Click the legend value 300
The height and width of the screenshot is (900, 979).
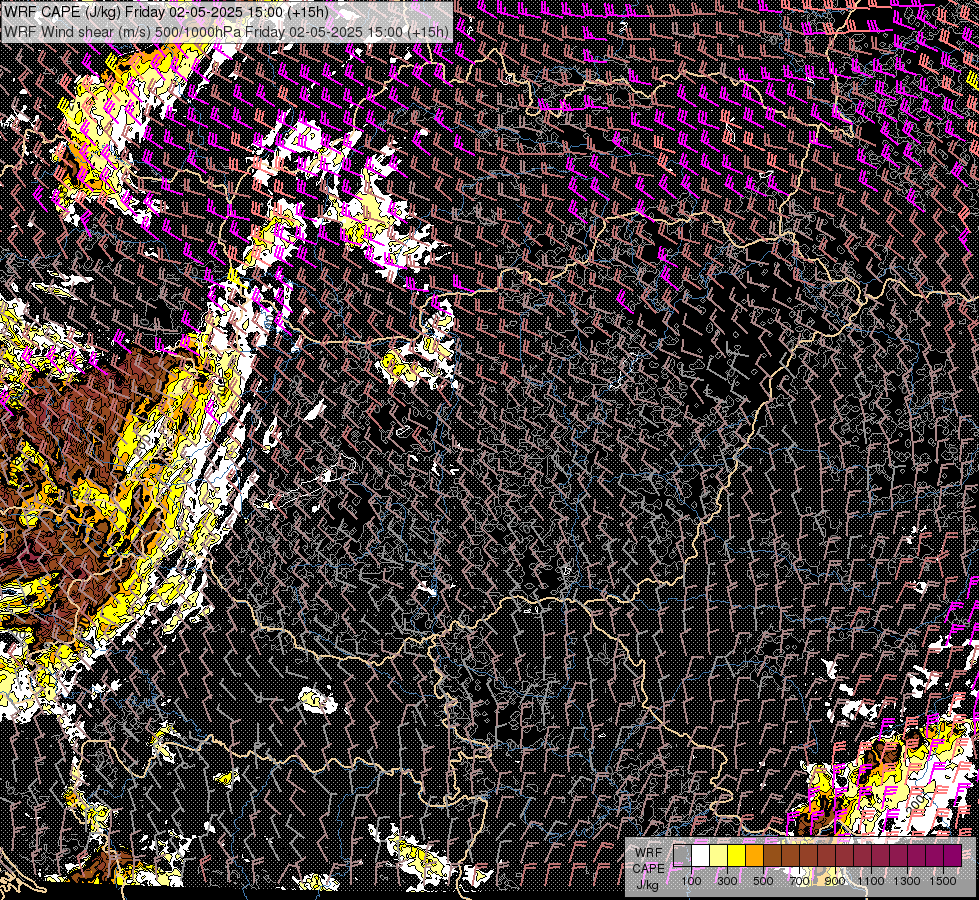tap(727, 881)
